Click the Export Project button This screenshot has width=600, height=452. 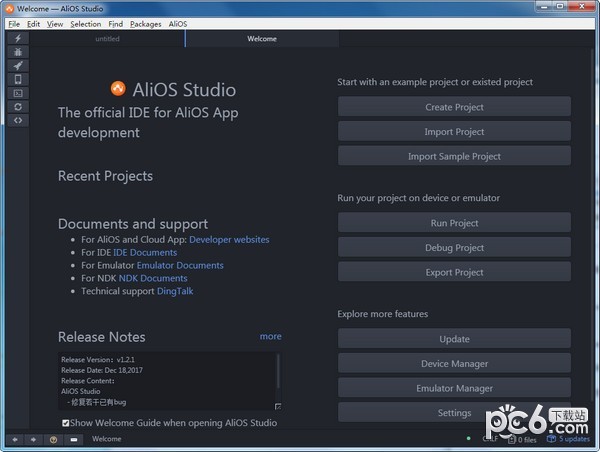coord(454,272)
